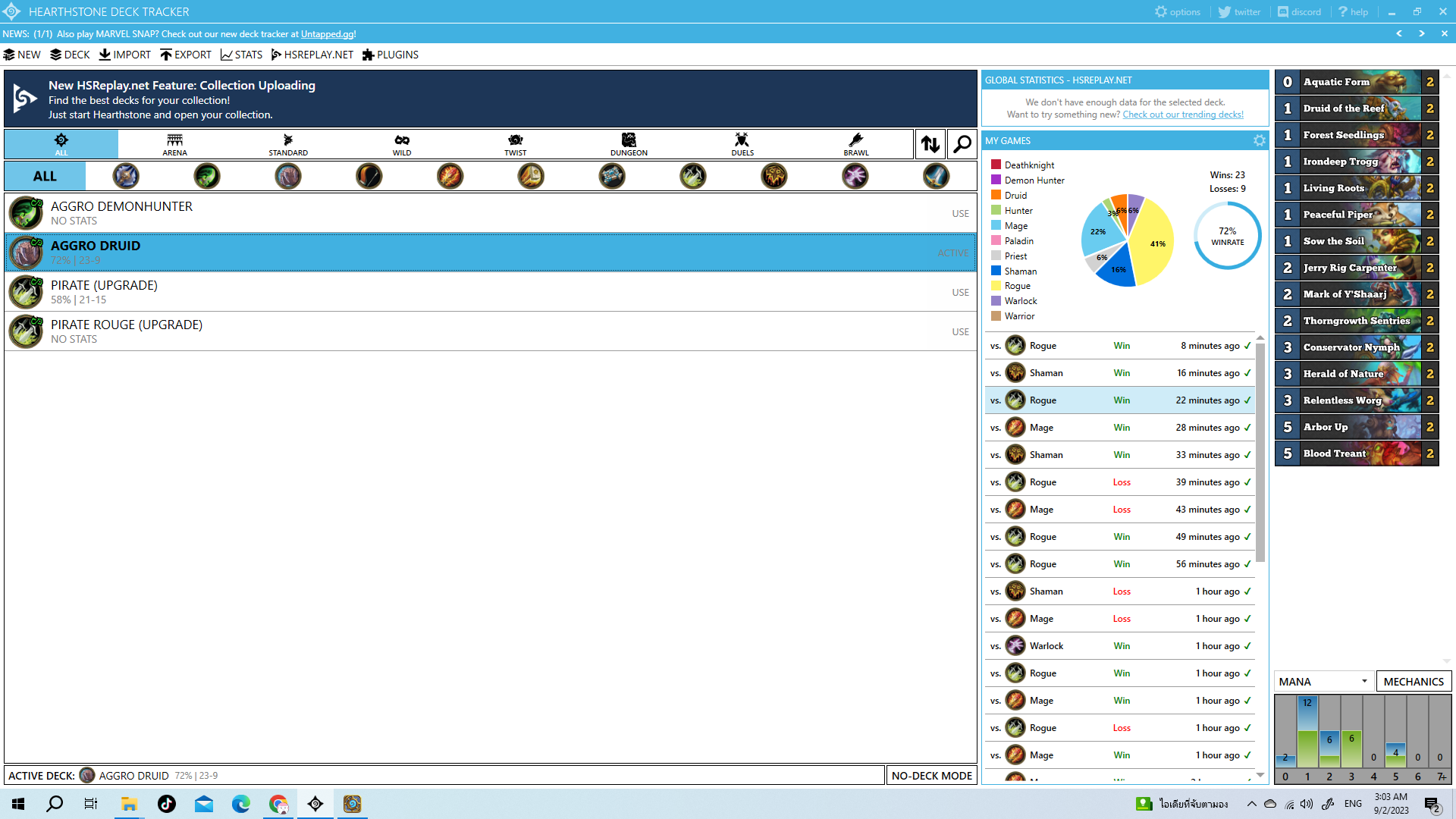Open the HSREPLAY.NET menu
Viewport: 1456px width, 819px height.
[312, 55]
